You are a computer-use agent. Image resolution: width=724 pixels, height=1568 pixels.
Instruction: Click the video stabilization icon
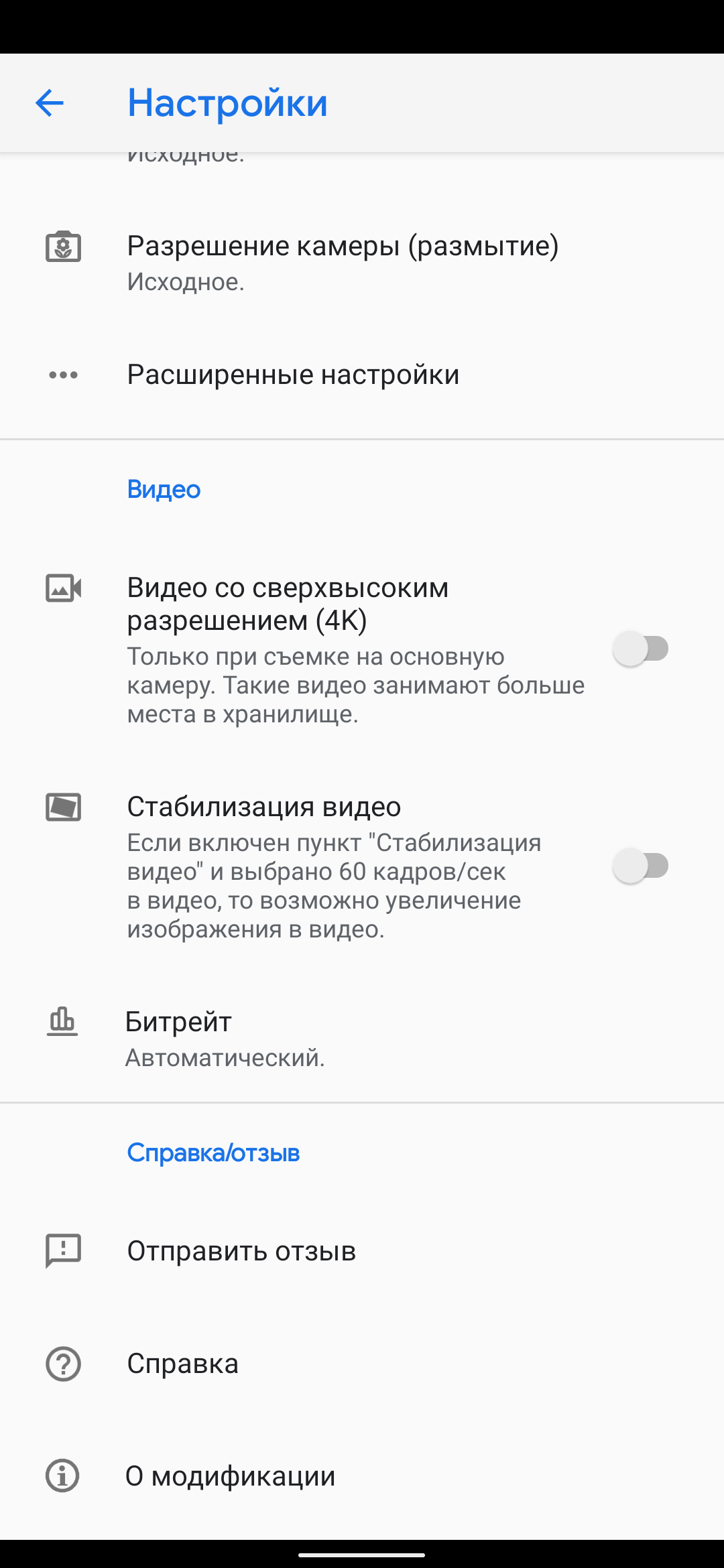pyautogui.click(x=63, y=807)
